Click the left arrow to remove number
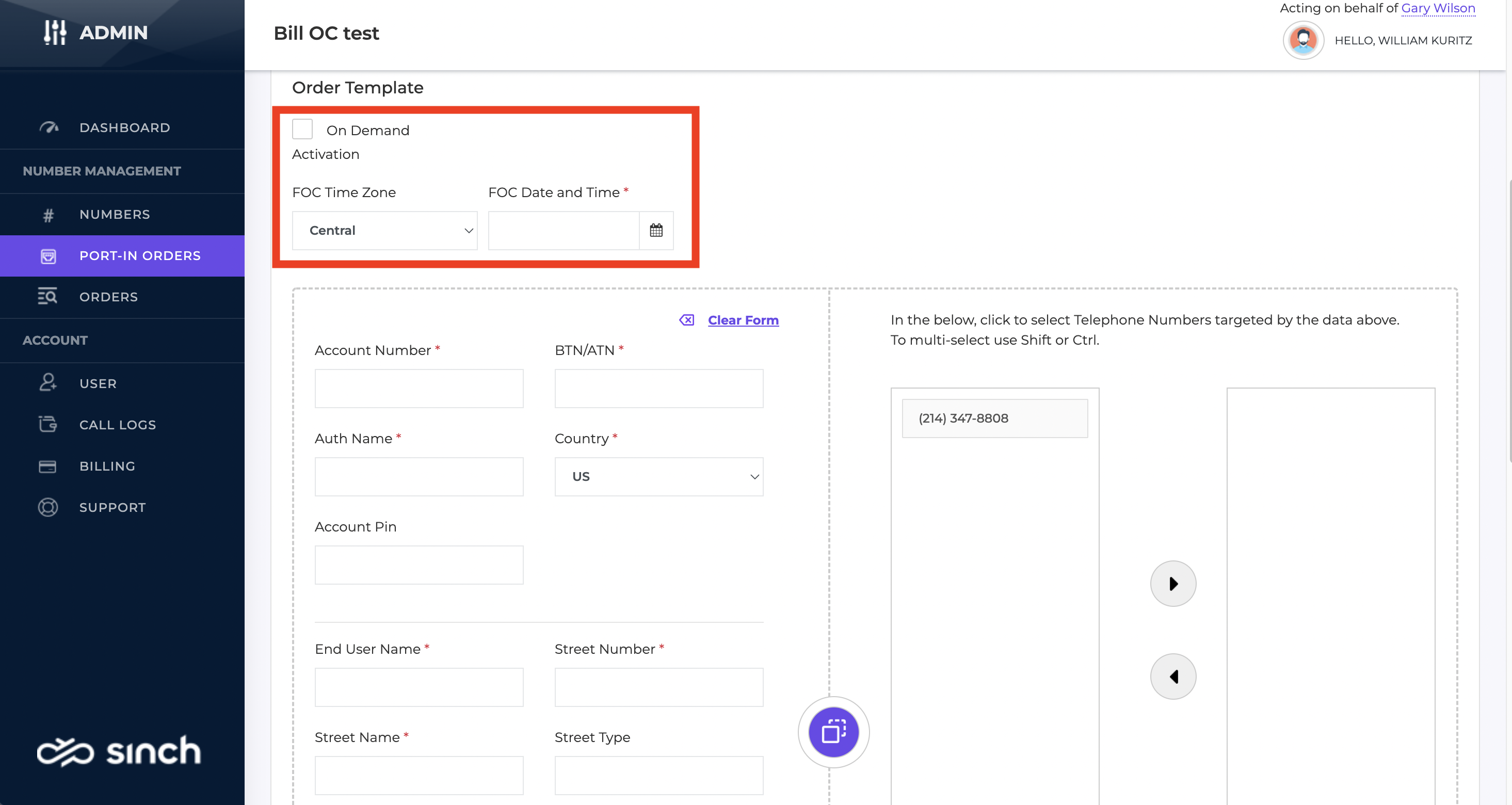Viewport: 1512px width, 805px height. 1173,677
